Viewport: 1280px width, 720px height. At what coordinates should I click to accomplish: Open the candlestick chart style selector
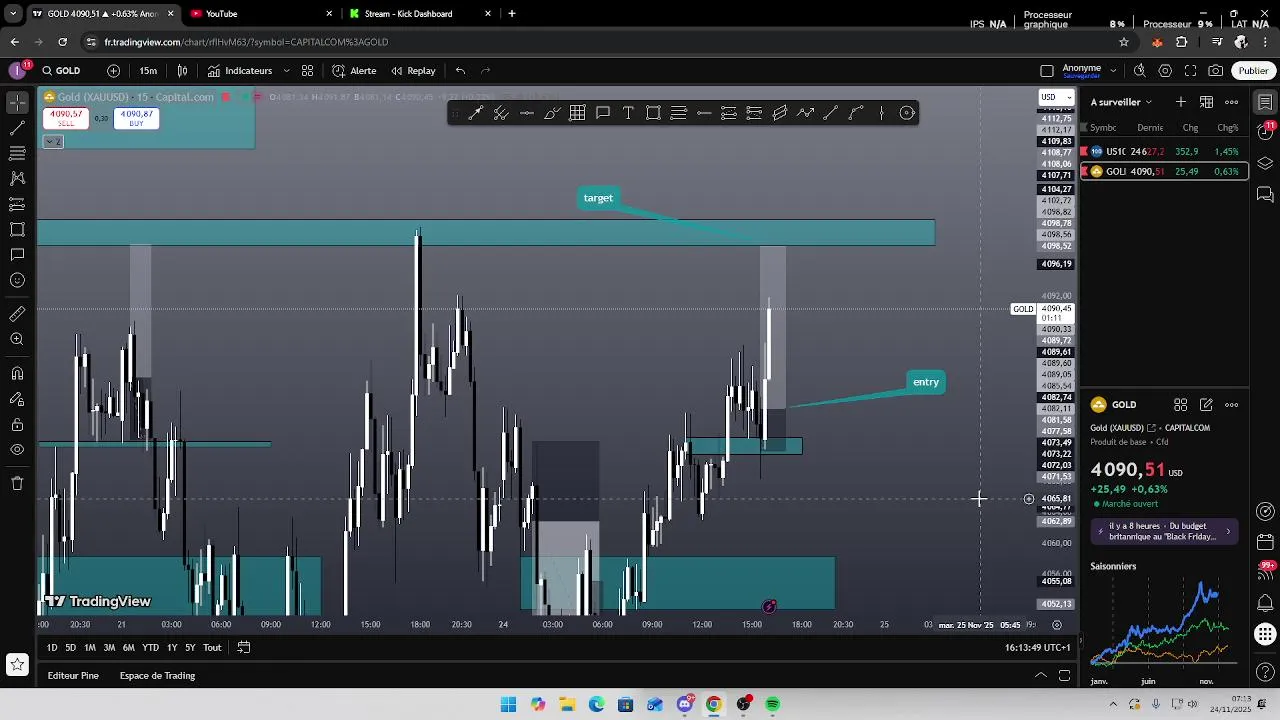coord(182,71)
